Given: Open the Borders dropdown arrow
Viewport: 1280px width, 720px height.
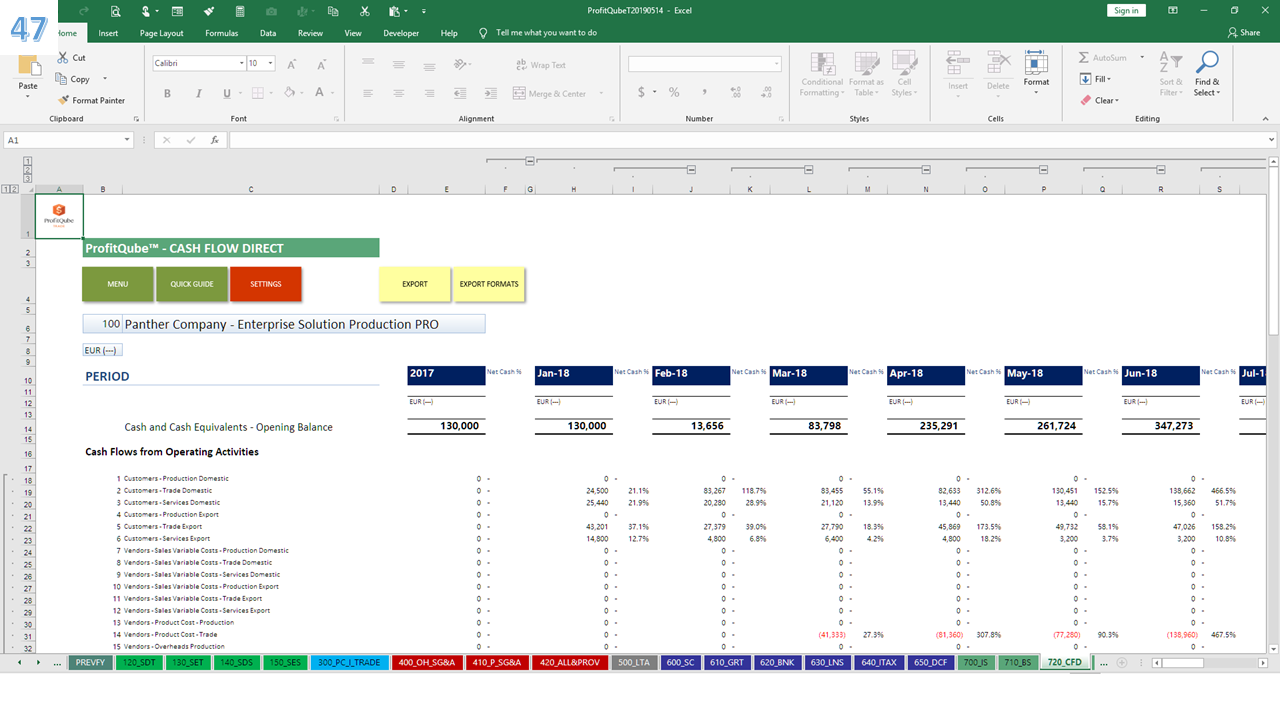Looking at the screenshot, I should (271, 93).
